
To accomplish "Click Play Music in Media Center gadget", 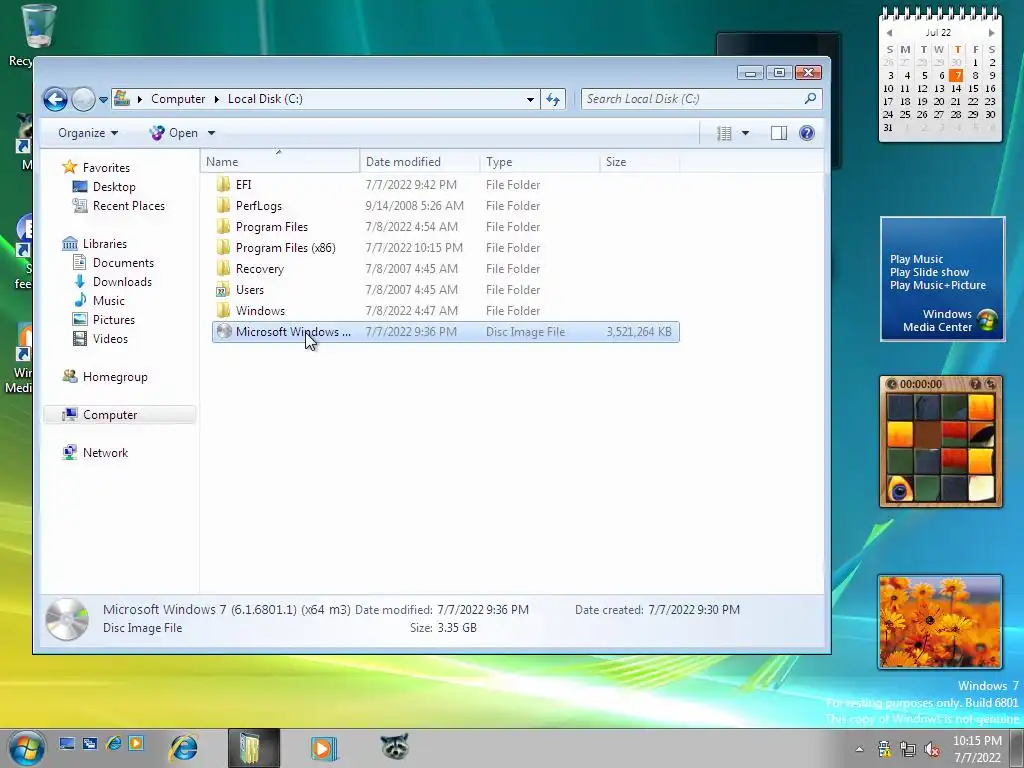I will 916,259.
